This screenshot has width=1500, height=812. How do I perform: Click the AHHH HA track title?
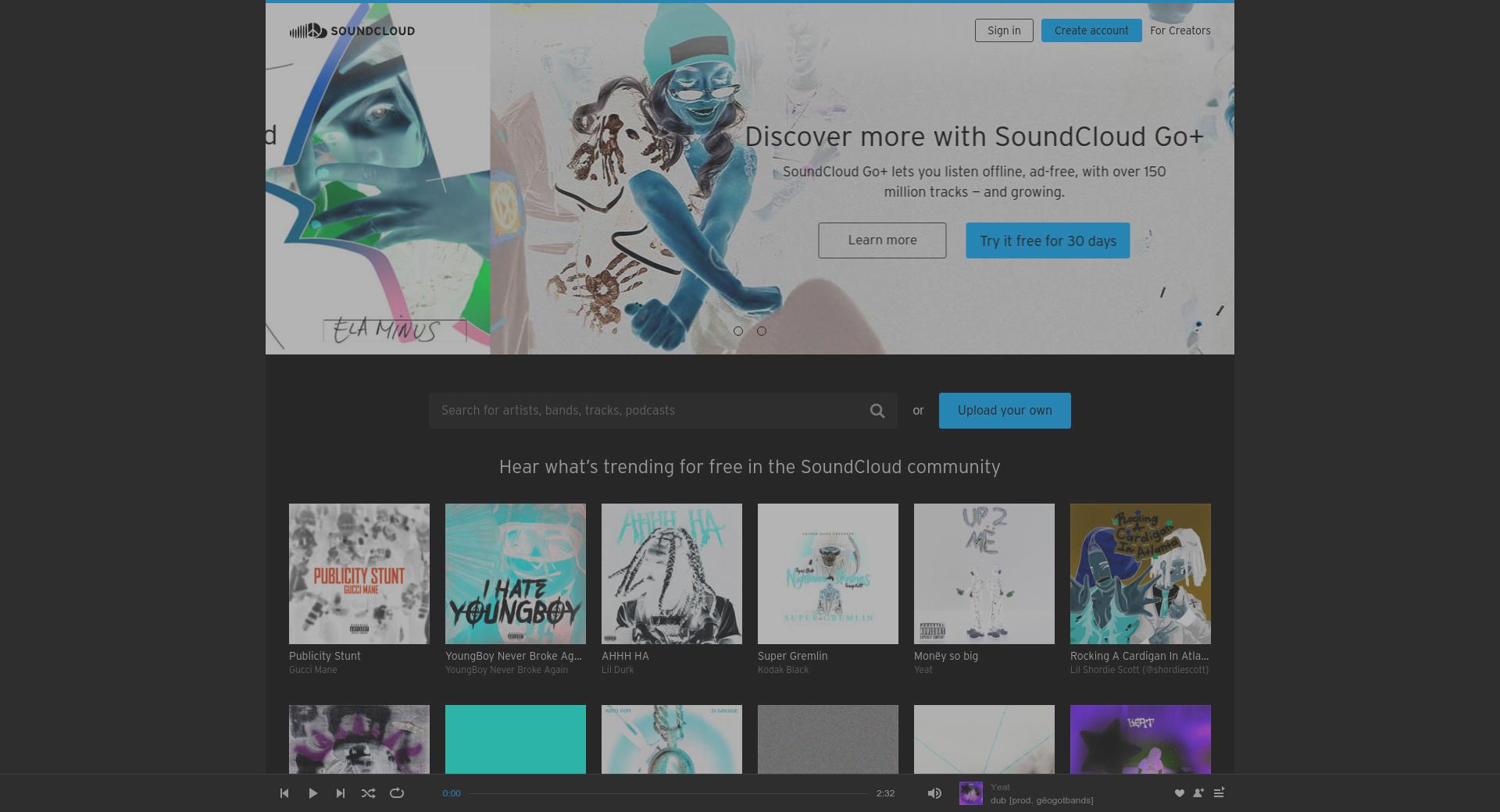625,656
